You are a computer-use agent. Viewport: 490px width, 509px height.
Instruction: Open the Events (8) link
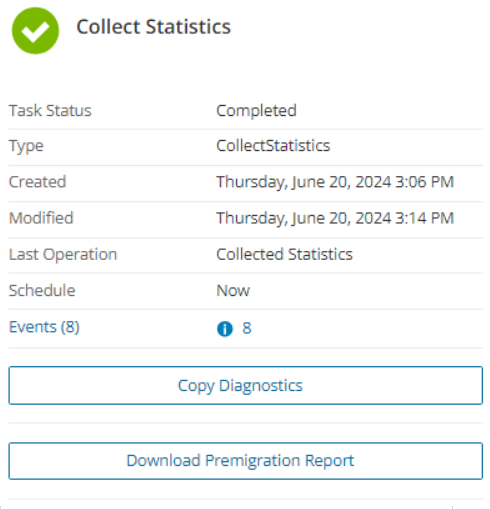[x=44, y=327]
